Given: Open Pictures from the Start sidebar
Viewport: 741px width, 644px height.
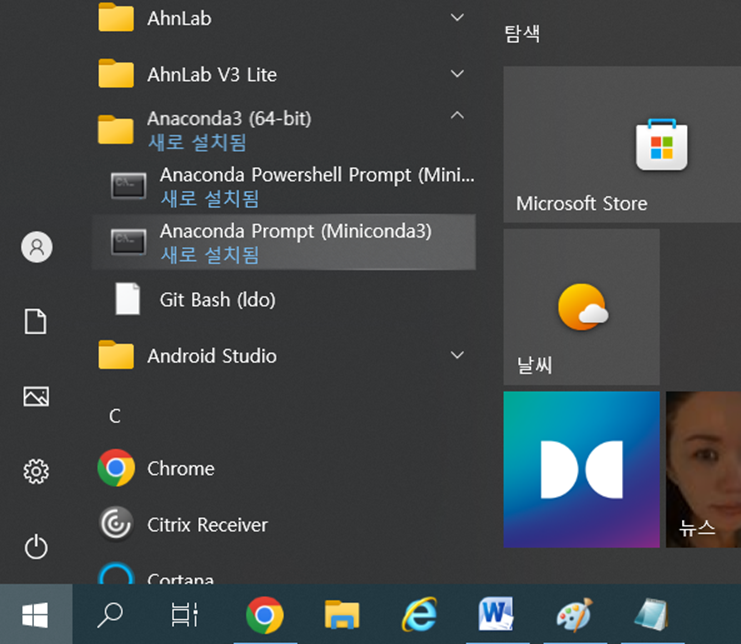Looking at the screenshot, I should tap(36, 396).
